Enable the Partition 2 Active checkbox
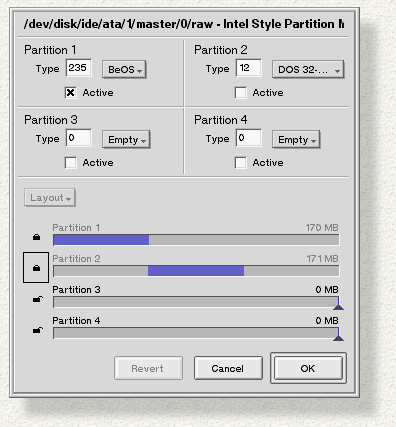396x427 pixels. pos(241,93)
